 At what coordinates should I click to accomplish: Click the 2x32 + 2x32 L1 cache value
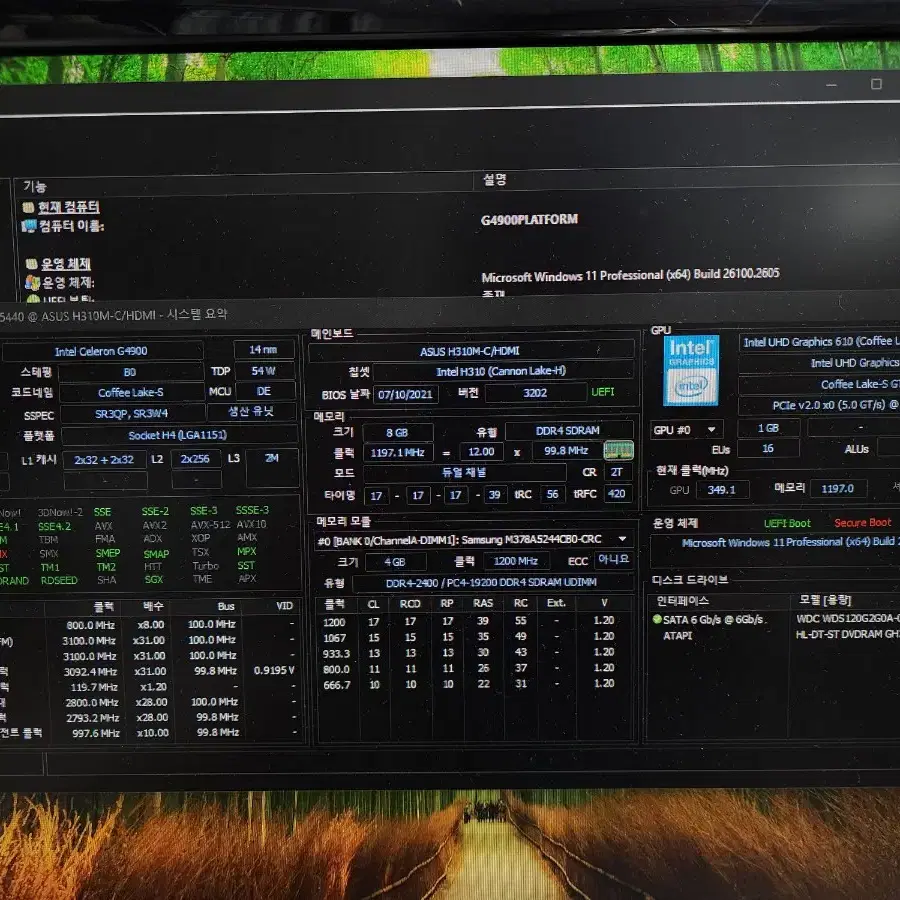(x=104, y=460)
